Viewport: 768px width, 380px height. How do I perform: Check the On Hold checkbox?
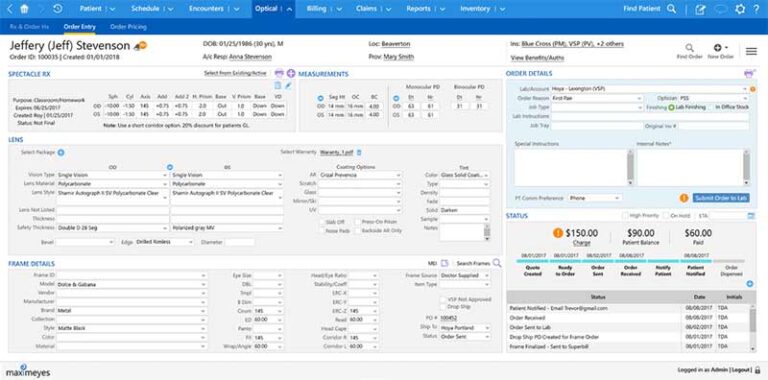tap(666, 215)
